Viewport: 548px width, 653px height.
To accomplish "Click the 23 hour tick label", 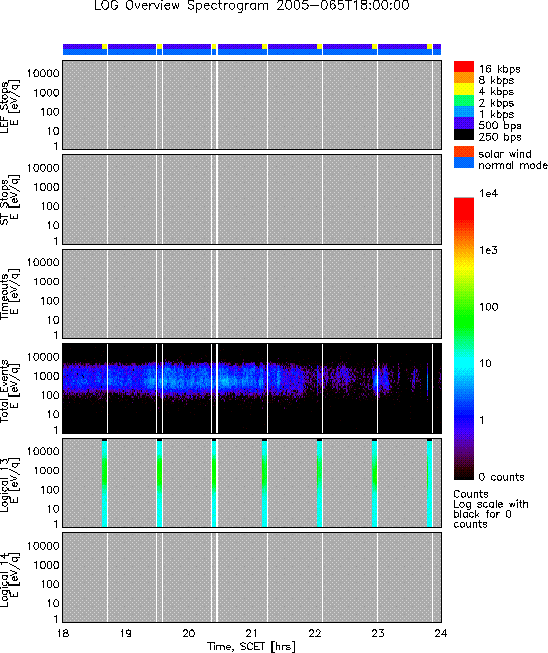I will [x=378, y=633].
